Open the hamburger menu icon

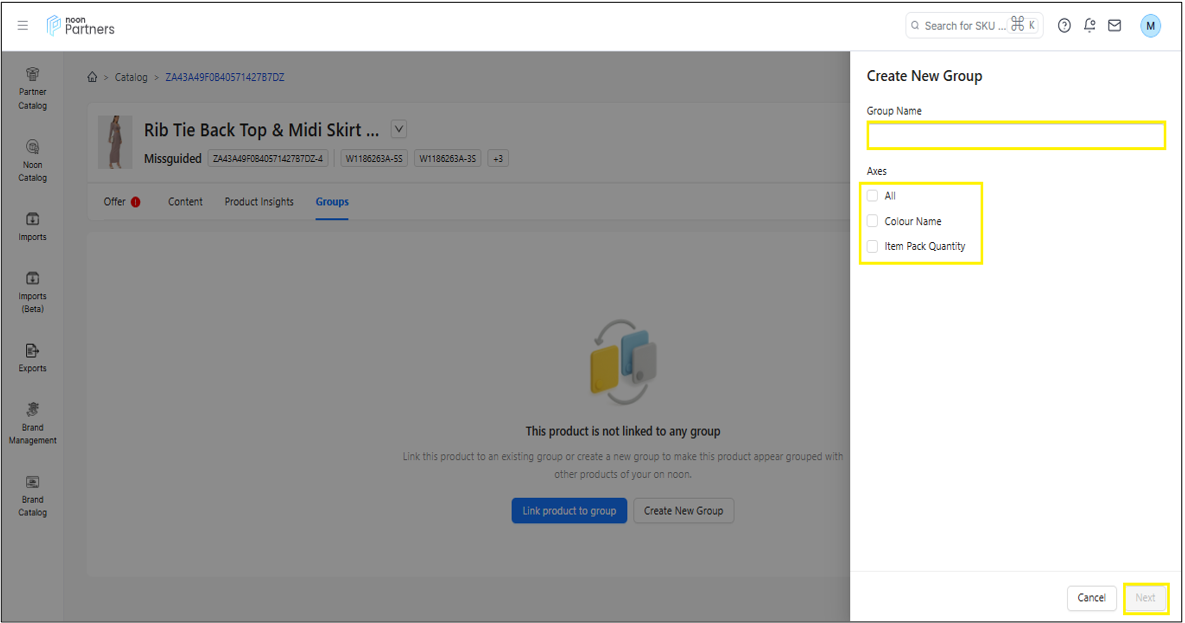(23, 26)
